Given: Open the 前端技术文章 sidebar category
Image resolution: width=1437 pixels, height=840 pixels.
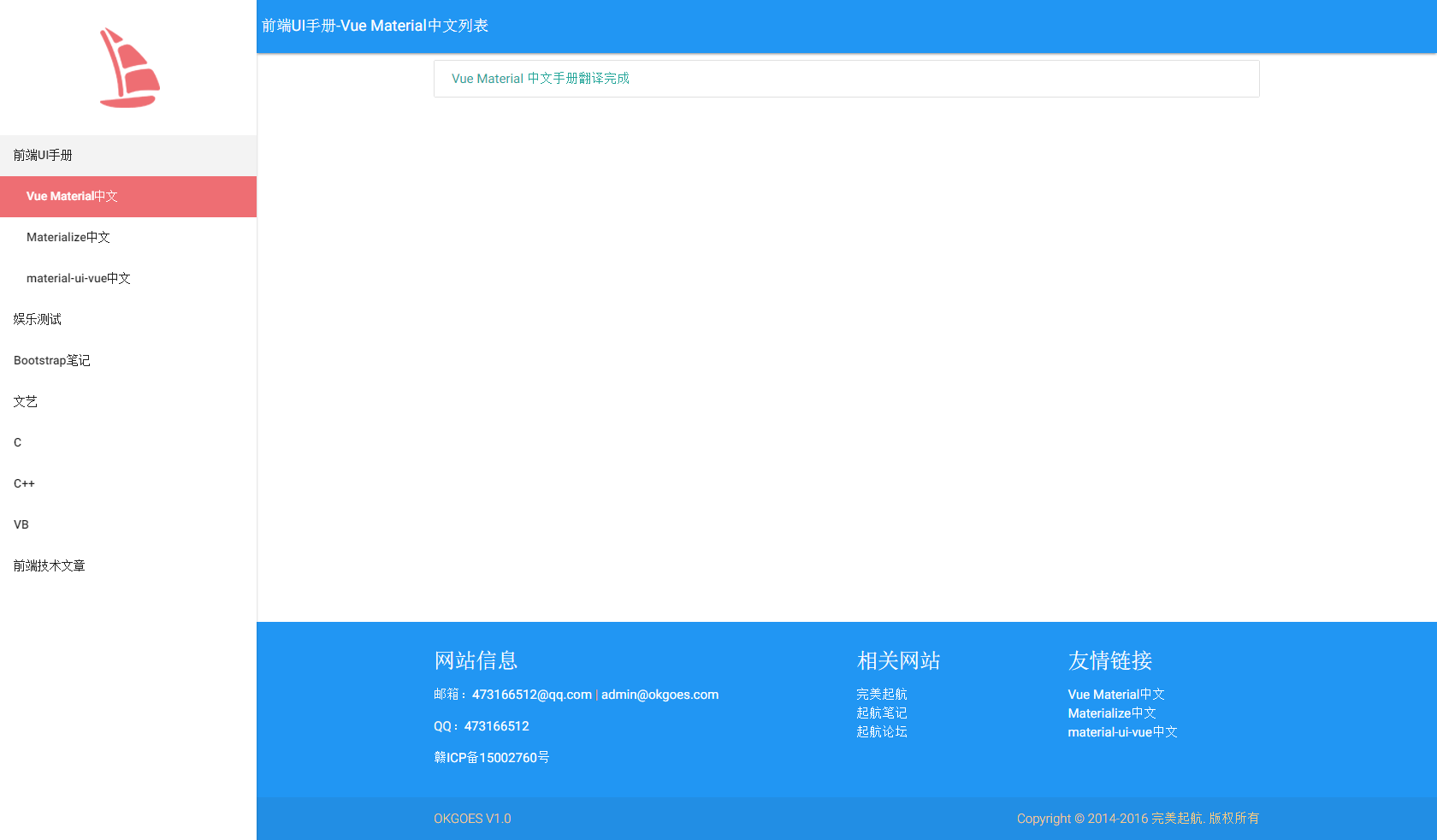Looking at the screenshot, I should point(128,566).
